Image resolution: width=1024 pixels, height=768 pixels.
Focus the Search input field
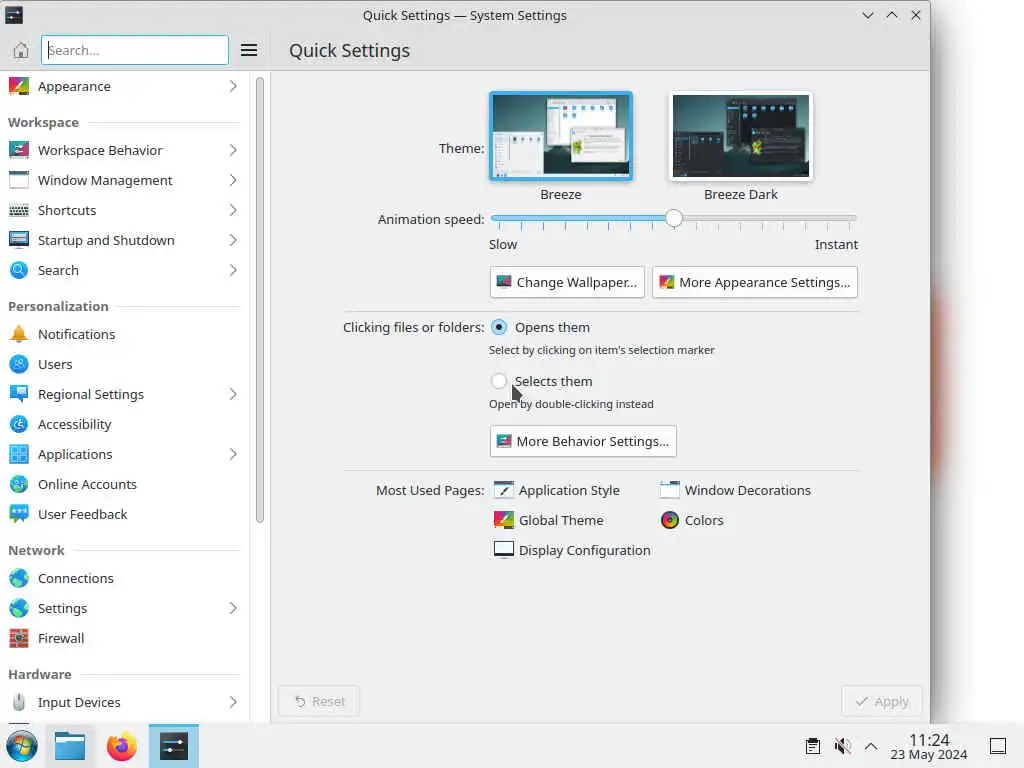135,50
